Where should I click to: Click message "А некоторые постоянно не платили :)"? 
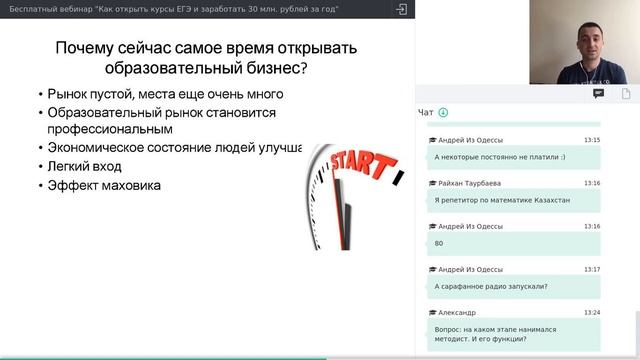[x=513, y=158]
